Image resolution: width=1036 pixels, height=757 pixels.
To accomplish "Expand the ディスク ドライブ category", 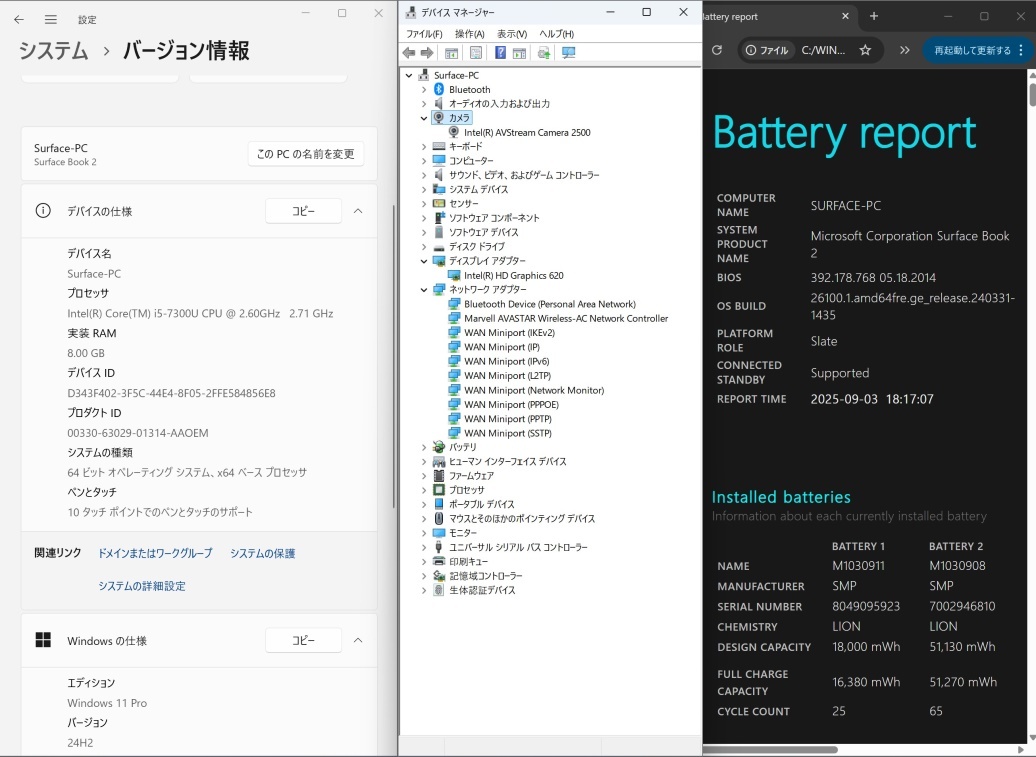I will [x=424, y=246].
